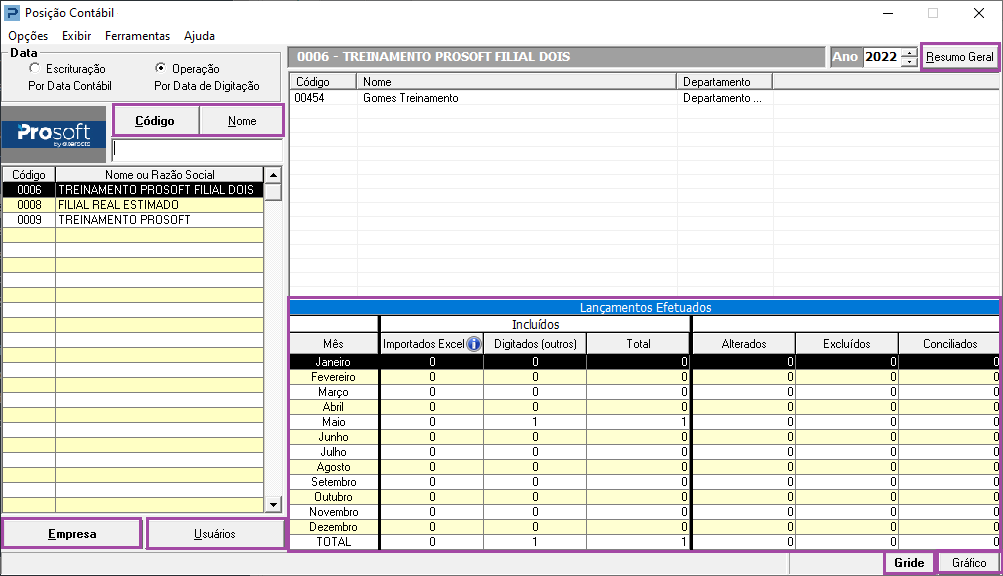Click the Resumo Geral button
The width and height of the screenshot is (1003, 576).
960,57
